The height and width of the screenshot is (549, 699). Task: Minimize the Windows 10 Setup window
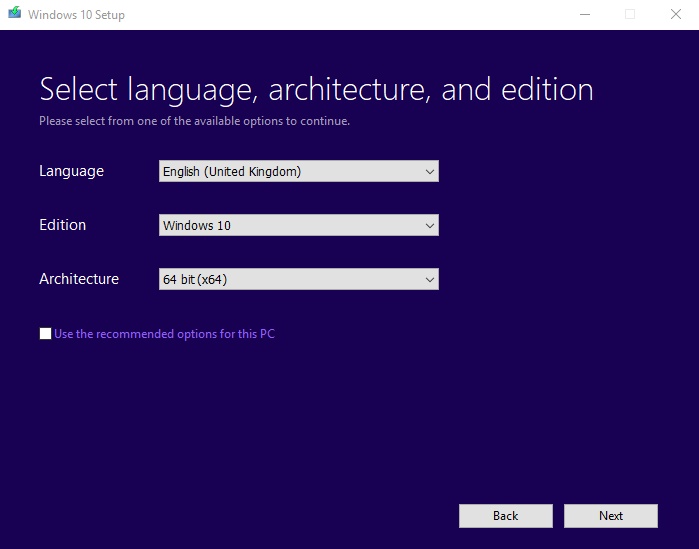[x=585, y=14]
